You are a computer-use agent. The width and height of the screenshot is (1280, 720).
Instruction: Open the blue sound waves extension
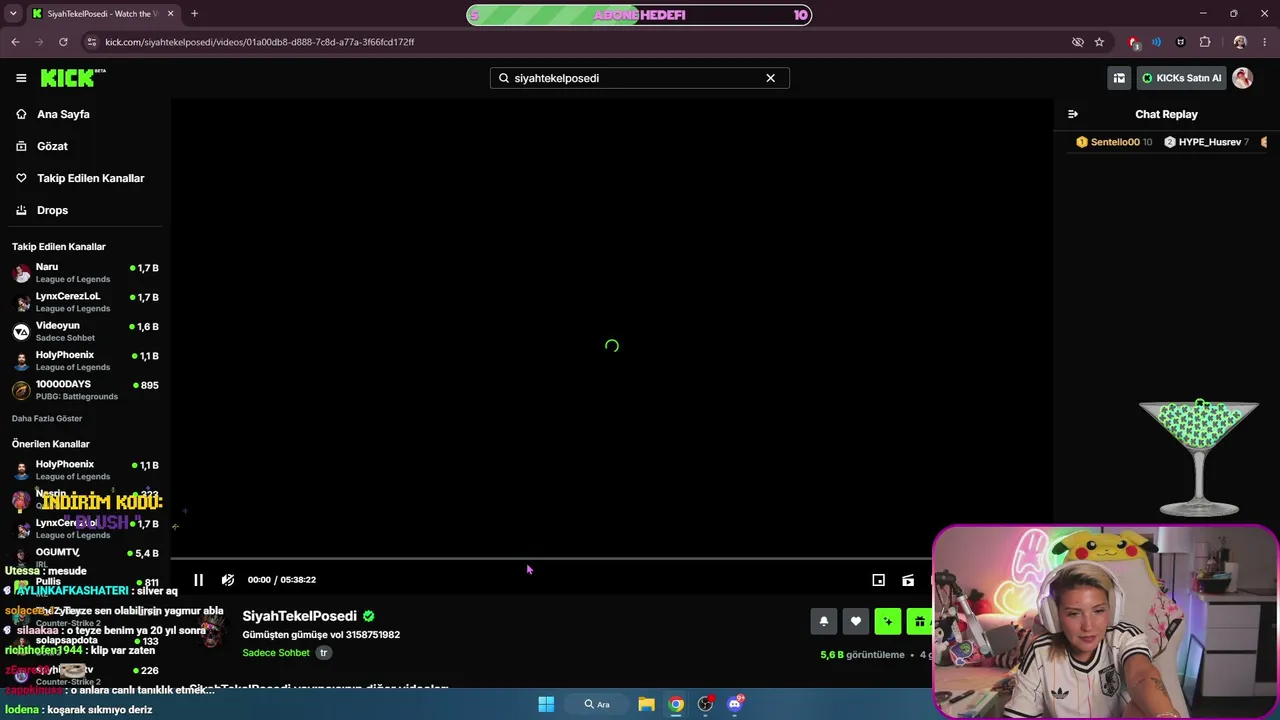coord(1157,42)
